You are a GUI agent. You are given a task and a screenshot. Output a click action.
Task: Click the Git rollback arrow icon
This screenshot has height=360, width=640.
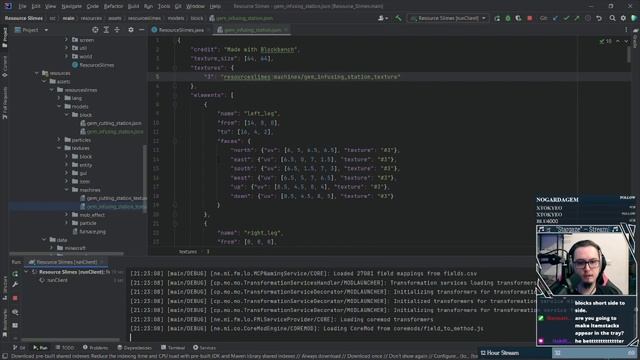pos(599,18)
